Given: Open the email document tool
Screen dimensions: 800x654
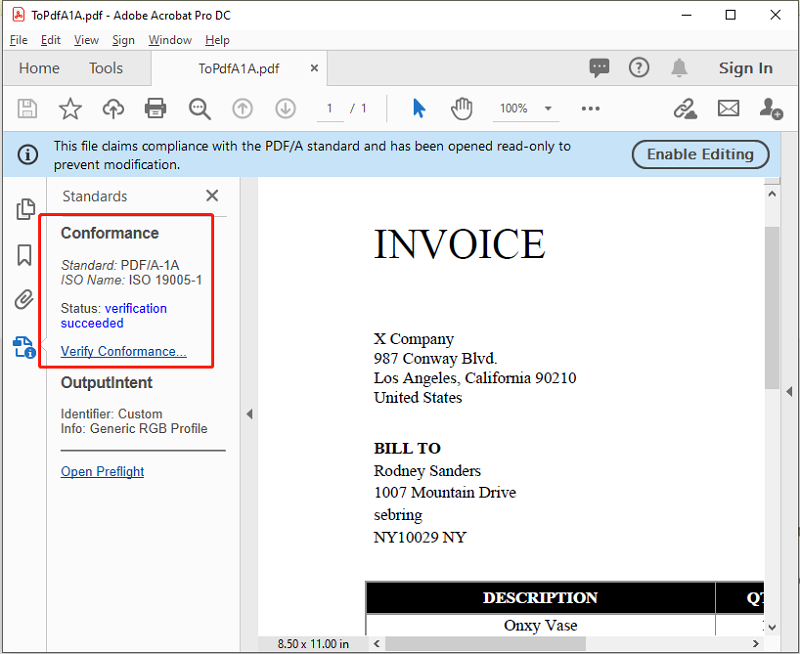Looking at the screenshot, I should [728, 108].
